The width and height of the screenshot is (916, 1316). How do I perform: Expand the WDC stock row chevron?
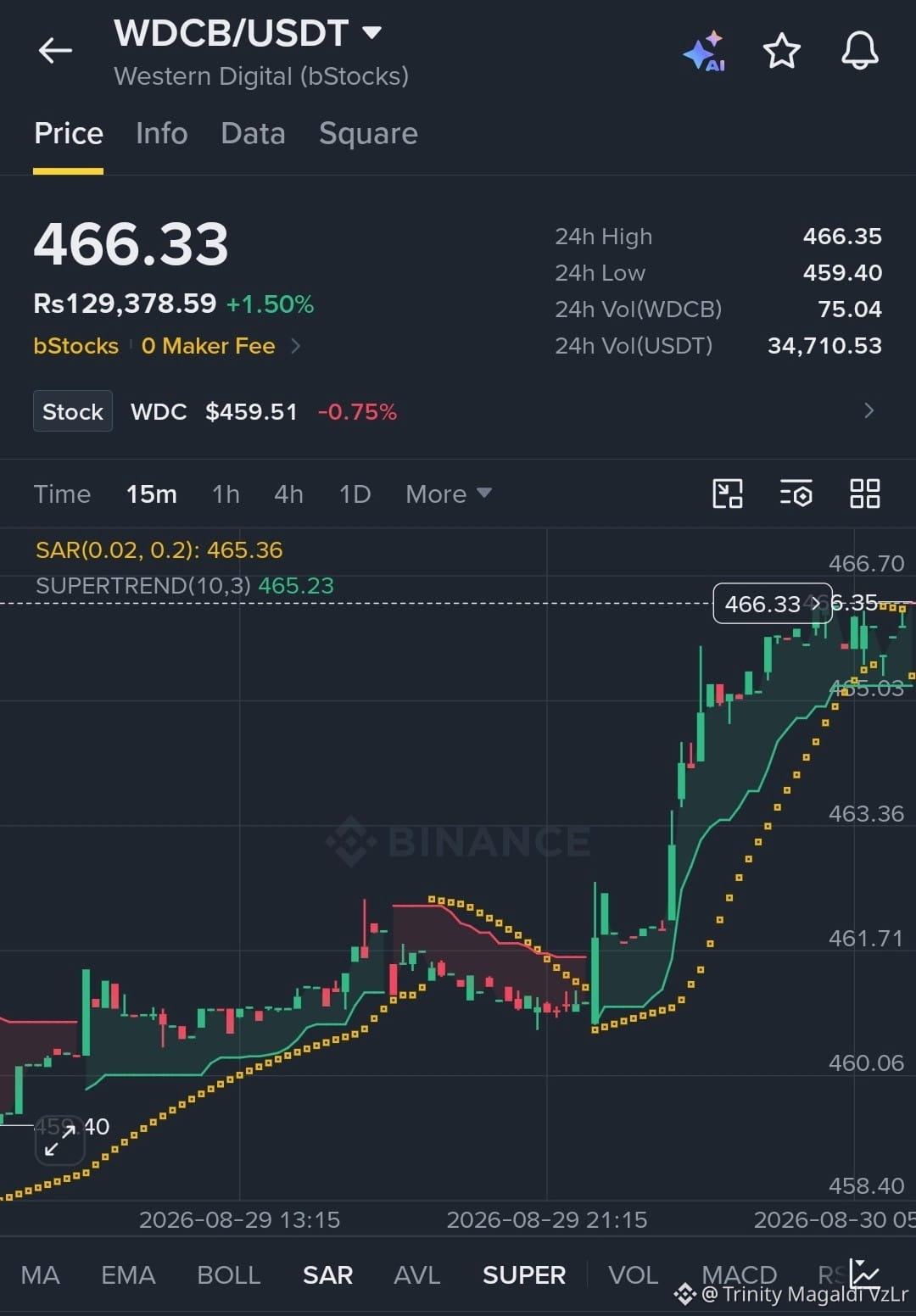pos(869,411)
